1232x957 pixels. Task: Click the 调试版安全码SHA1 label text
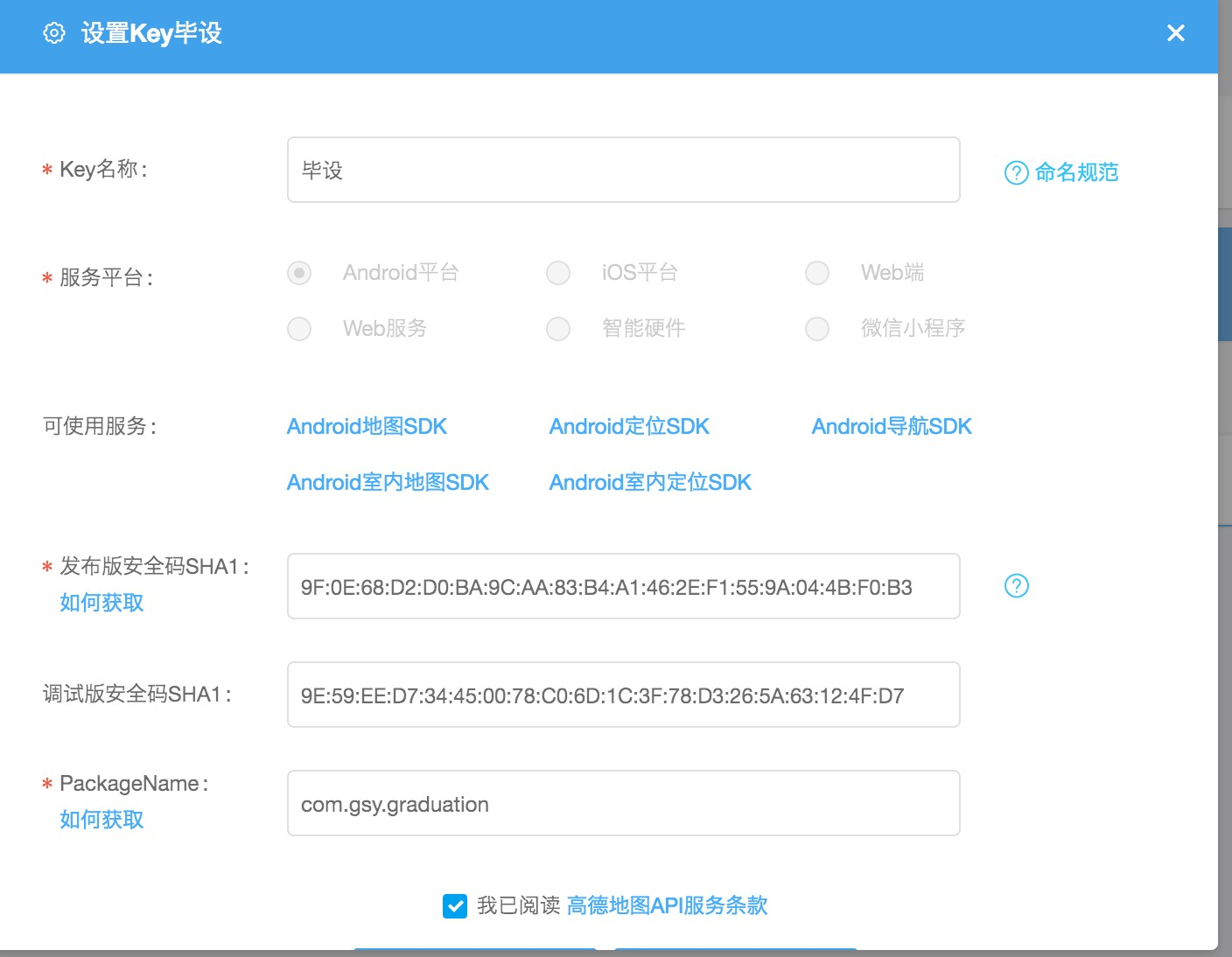pos(137,695)
